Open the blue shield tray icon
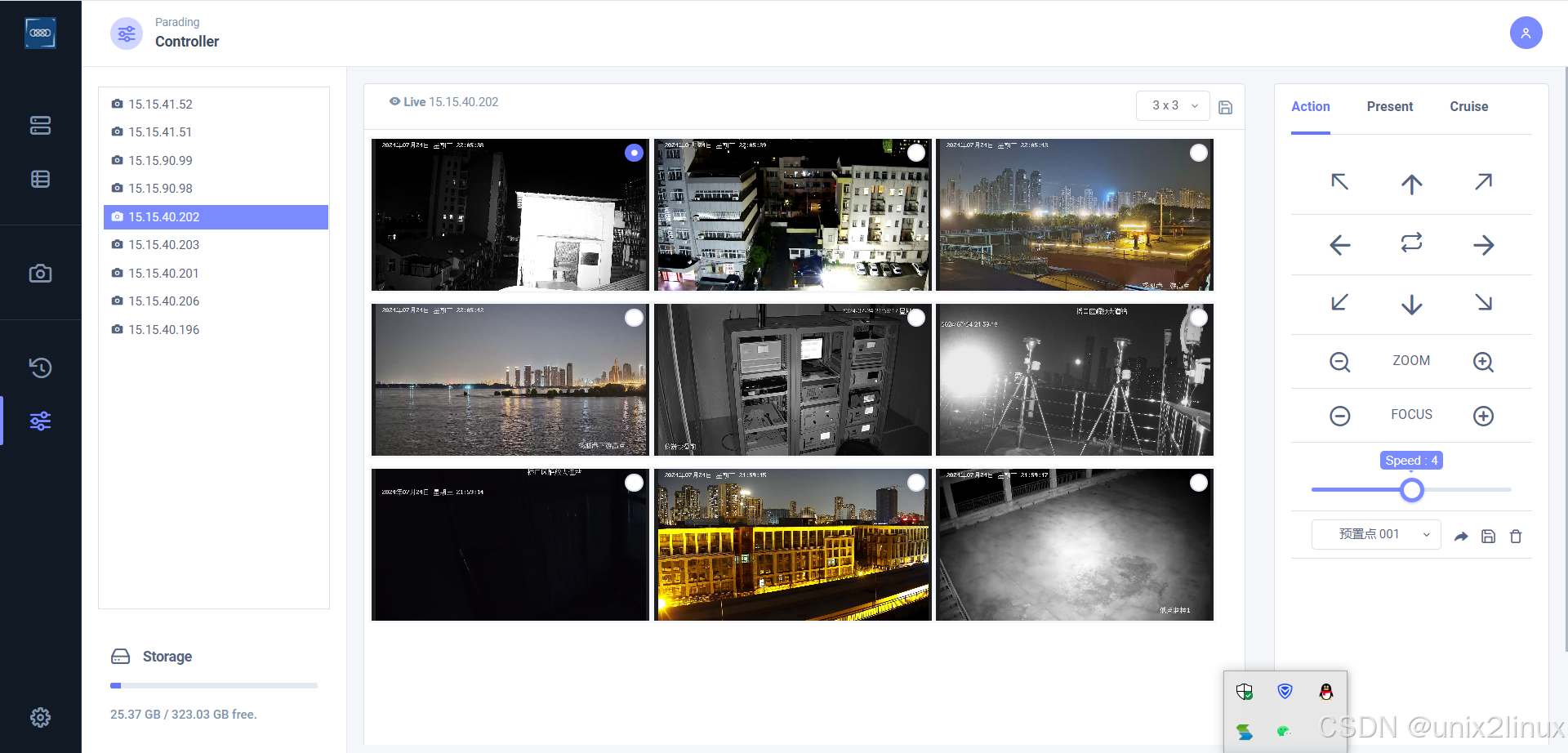The image size is (1568, 753). (x=1285, y=692)
